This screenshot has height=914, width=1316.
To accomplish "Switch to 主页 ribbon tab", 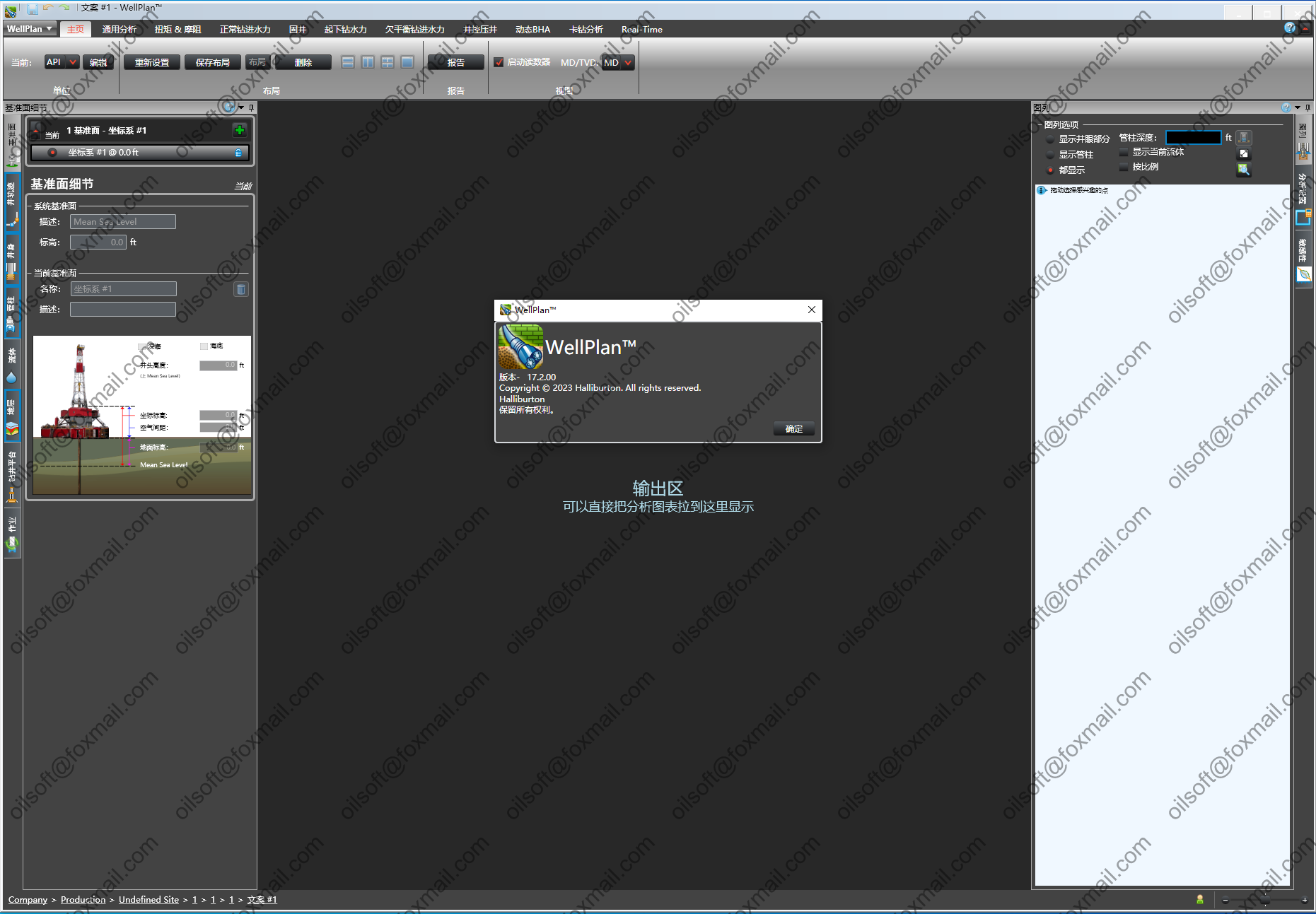I will [x=76, y=29].
